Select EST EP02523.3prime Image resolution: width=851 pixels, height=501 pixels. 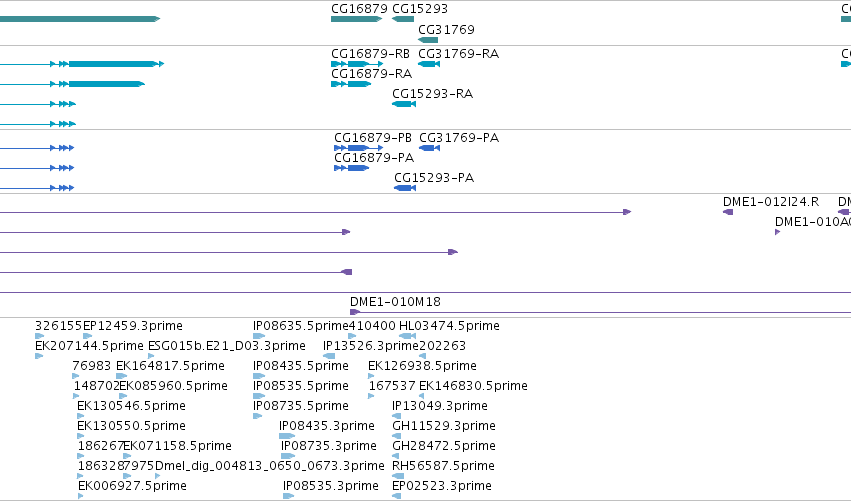[396, 497]
